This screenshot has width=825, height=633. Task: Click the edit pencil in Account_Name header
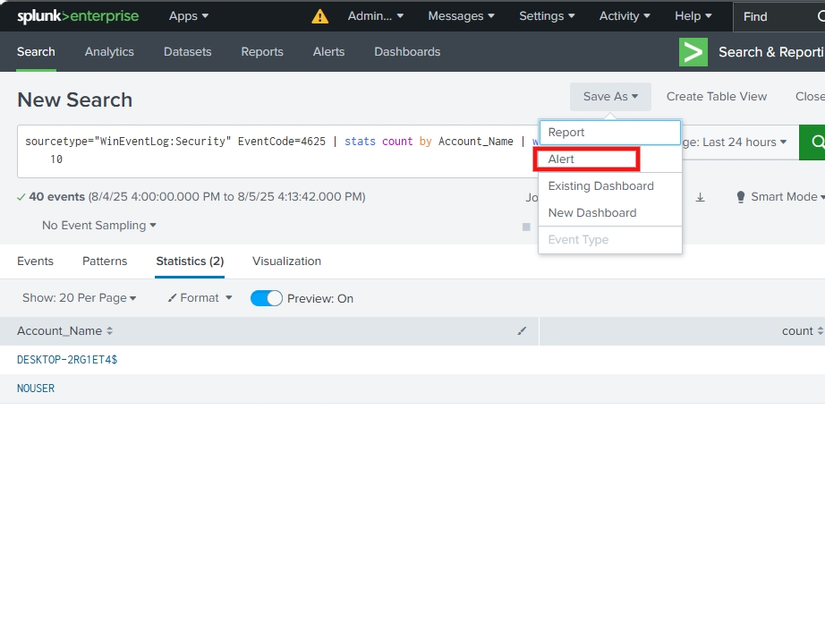[521, 331]
